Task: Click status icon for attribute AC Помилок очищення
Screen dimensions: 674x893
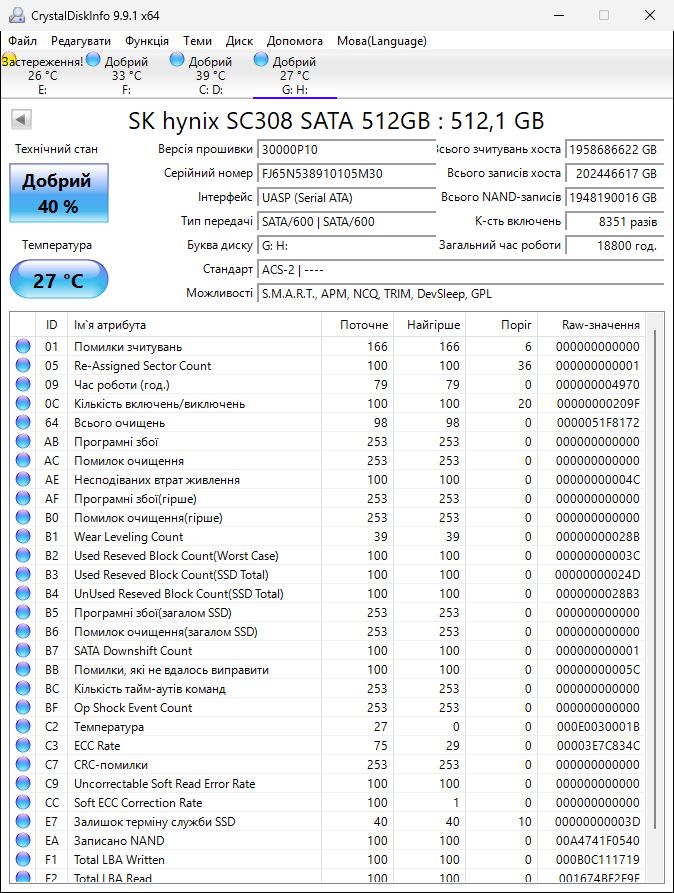Action: pos(23,460)
